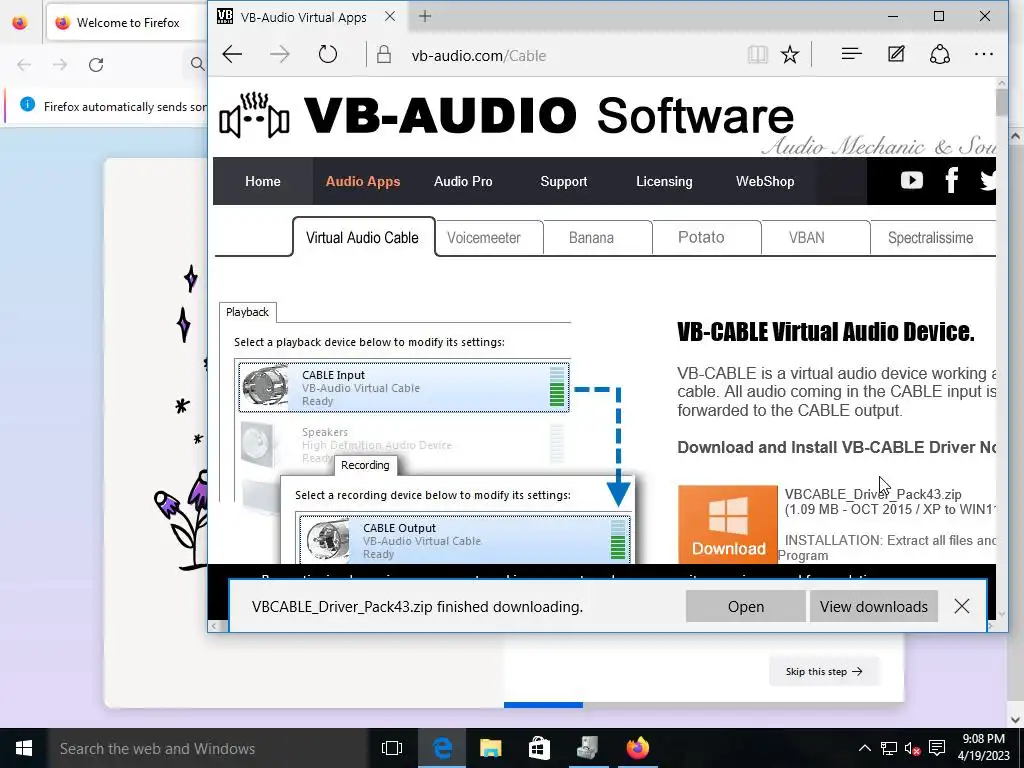Make a web note with pen icon

(896, 55)
